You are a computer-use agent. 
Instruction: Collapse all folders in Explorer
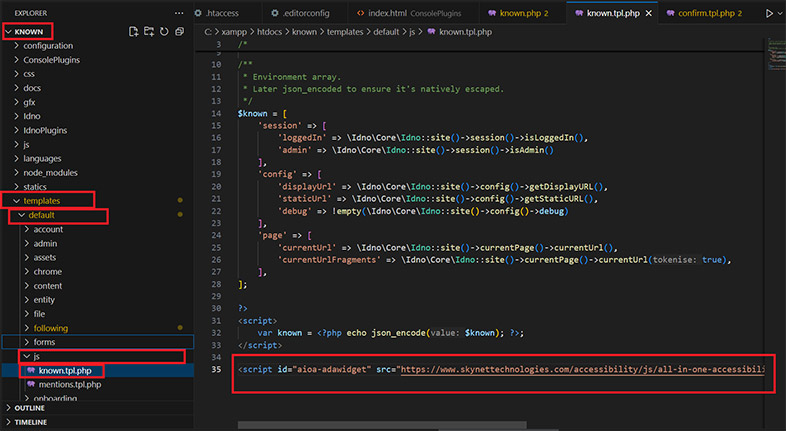(x=179, y=32)
